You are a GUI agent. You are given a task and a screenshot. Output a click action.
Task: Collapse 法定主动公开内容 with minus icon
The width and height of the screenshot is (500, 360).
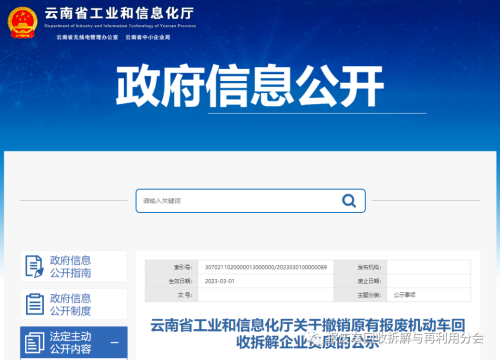(114, 342)
